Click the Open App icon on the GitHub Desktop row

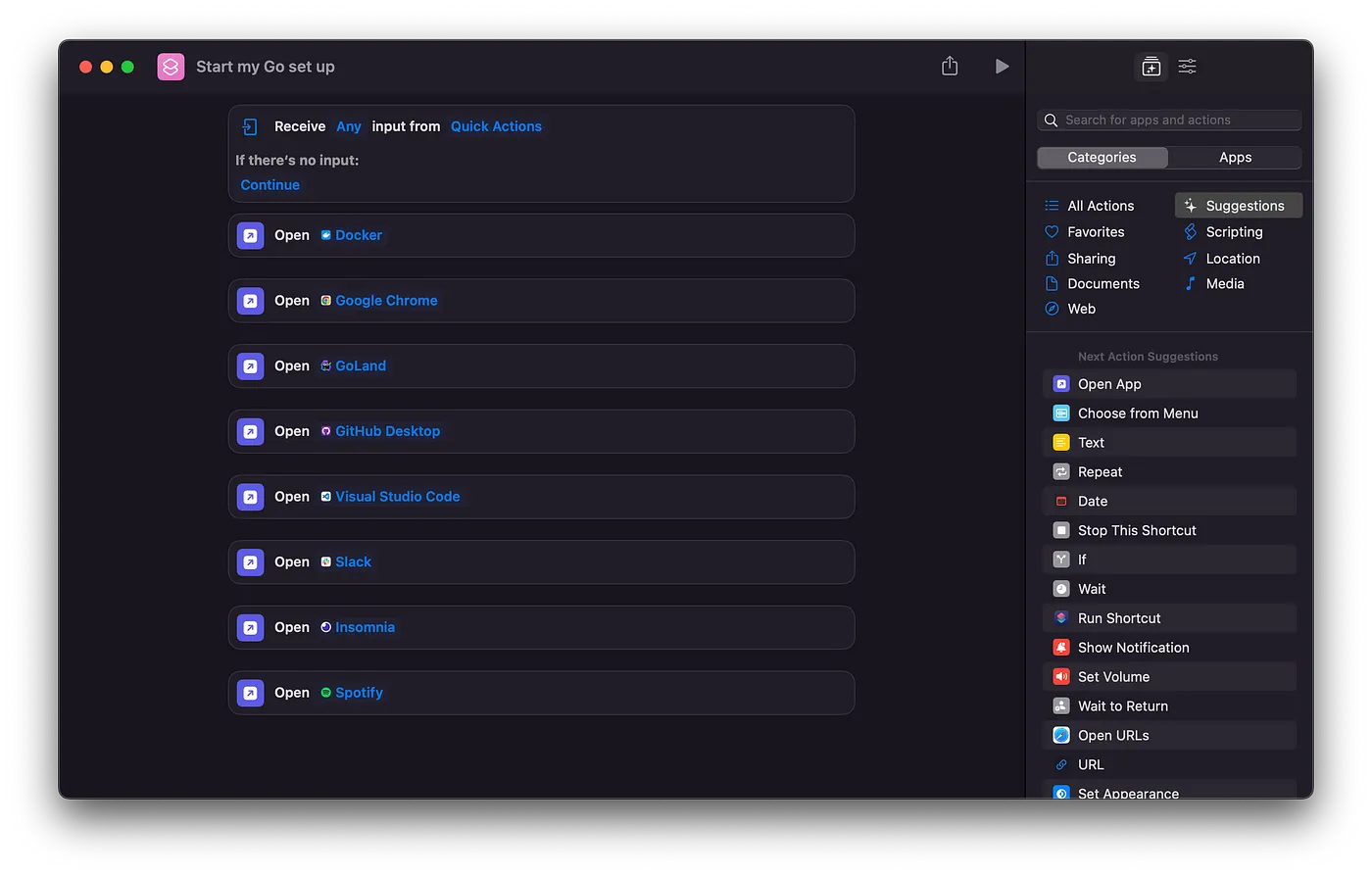(x=250, y=431)
